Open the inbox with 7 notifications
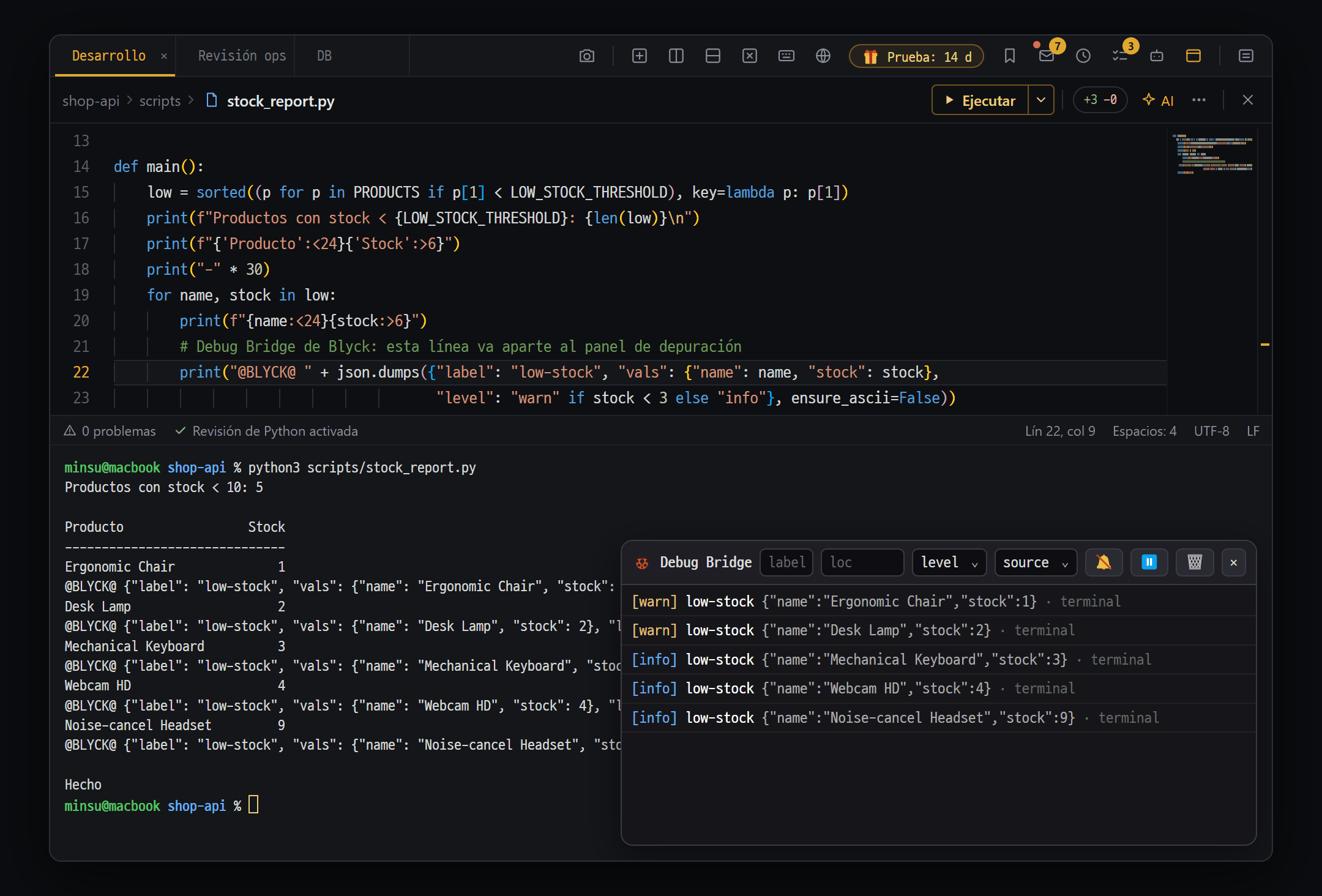Viewport: 1322px width, 896px height. click(x=1047, y=56)
